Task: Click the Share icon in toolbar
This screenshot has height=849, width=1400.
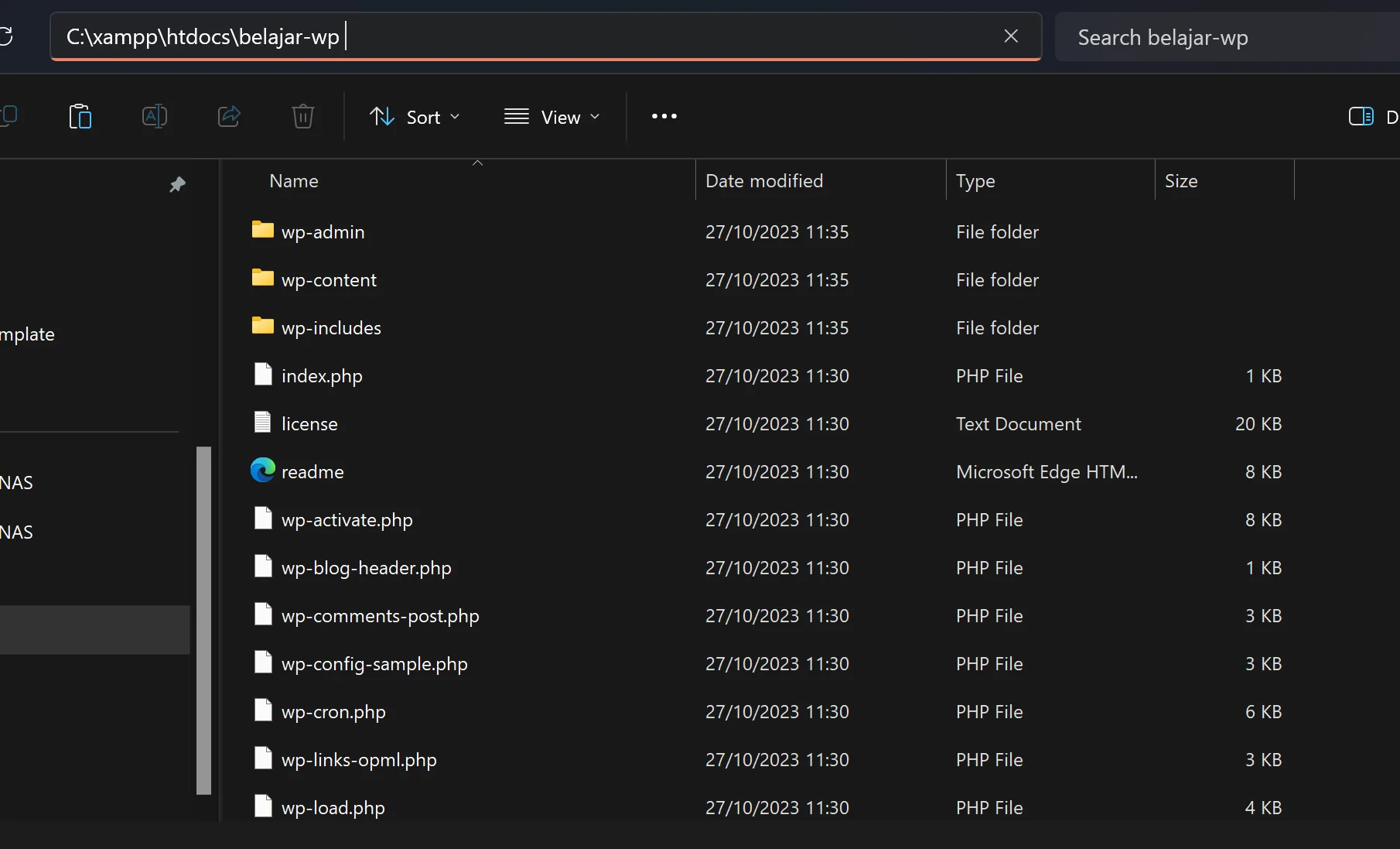Action: tap(229, 117)
